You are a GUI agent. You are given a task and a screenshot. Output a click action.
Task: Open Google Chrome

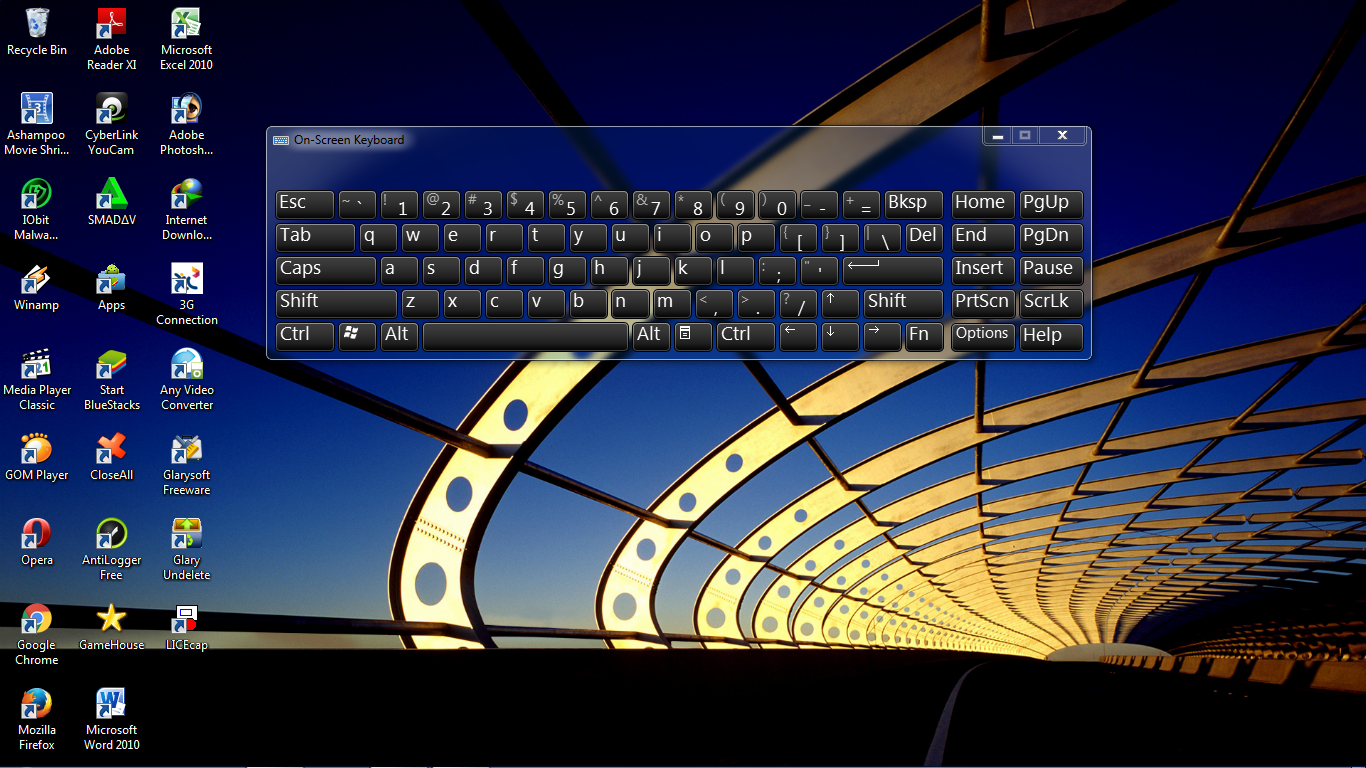37,622
